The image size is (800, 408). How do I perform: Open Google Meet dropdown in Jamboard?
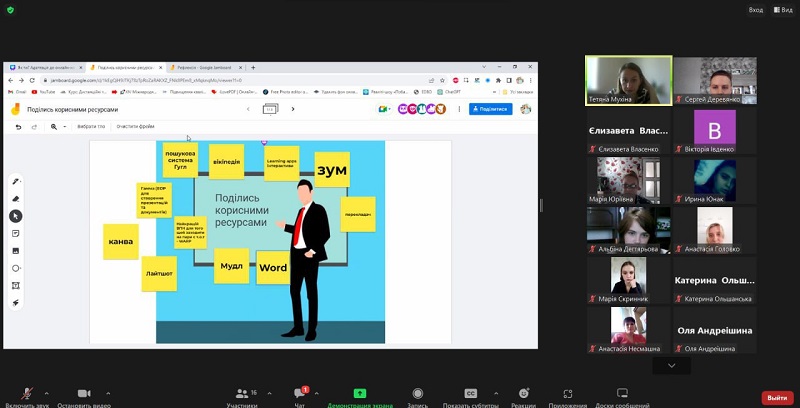coord(384,109)
